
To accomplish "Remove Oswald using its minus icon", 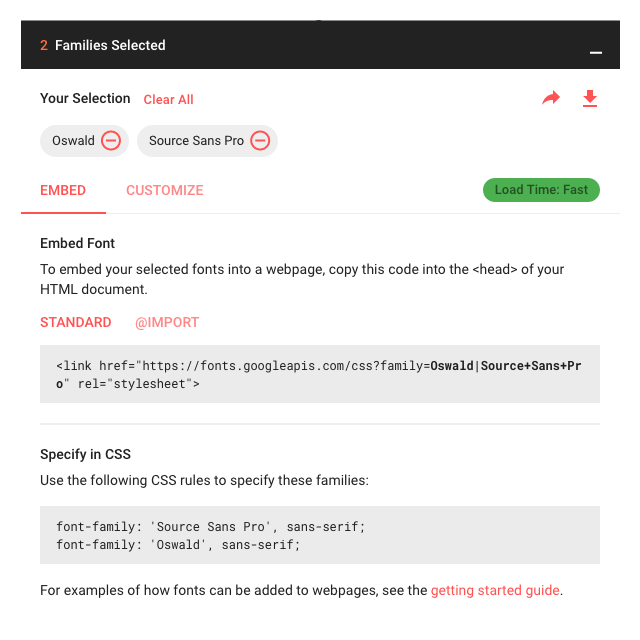I will click(x=112, y=141).
